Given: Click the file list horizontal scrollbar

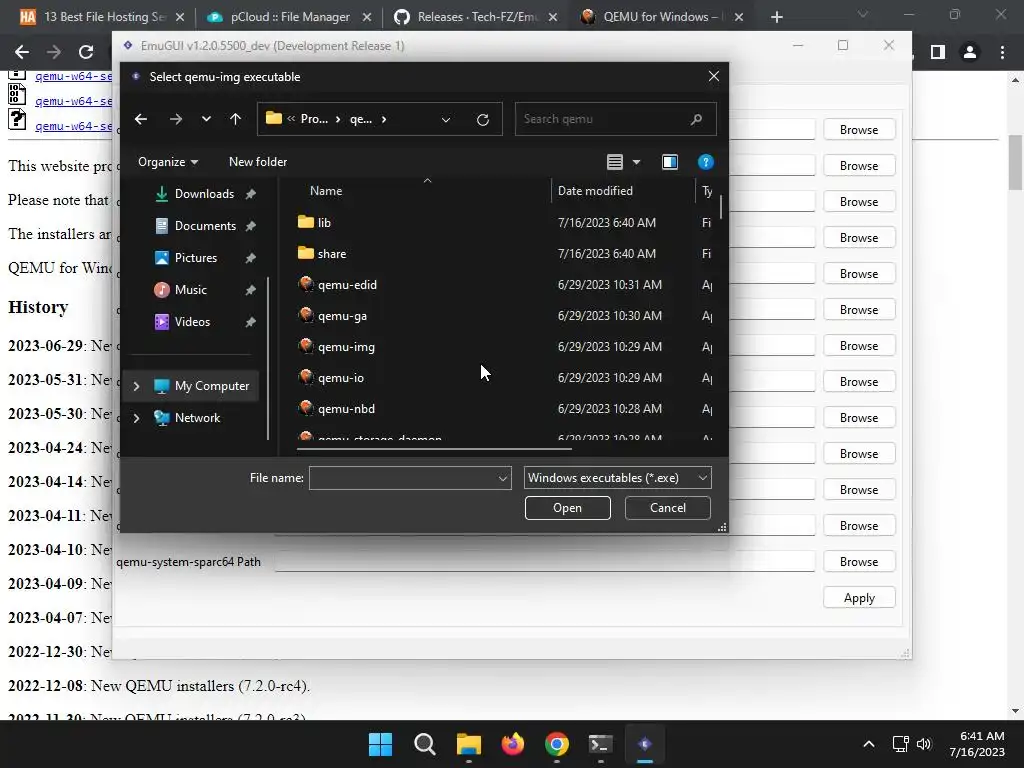Looking at the screenshot, I should coord(434,449).
